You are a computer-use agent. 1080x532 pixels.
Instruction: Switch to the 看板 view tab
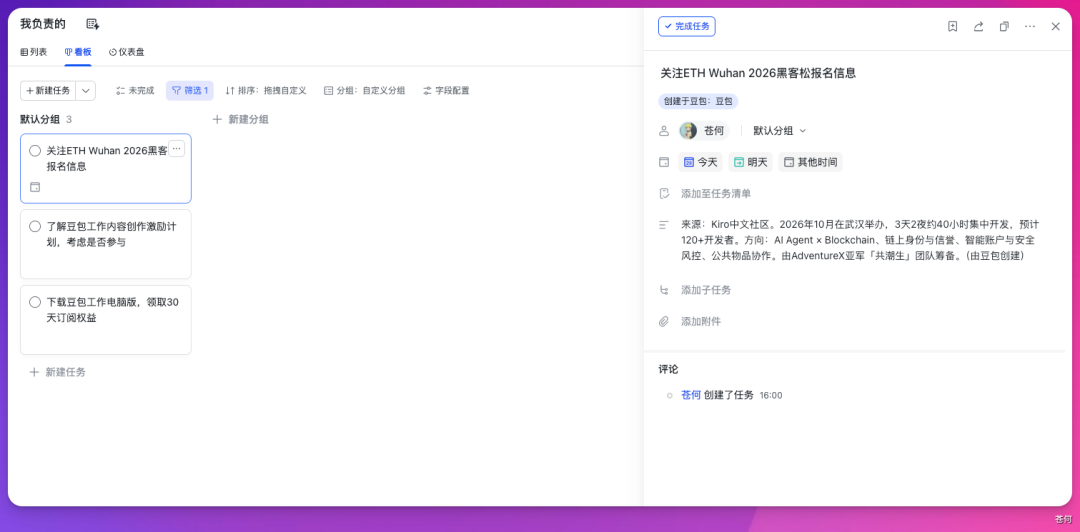78,52
